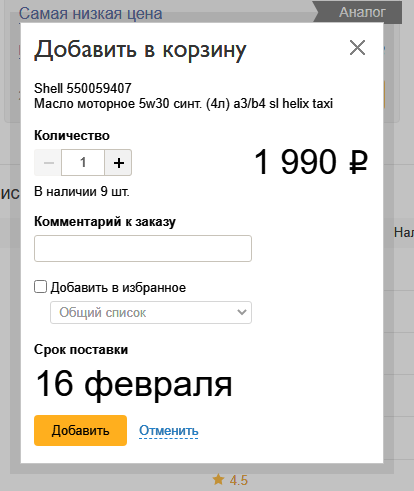The width and height of the screenshot is (414, 491).
Task: Click the Shell 550059407 product title
Action: (x=83, y=88)
